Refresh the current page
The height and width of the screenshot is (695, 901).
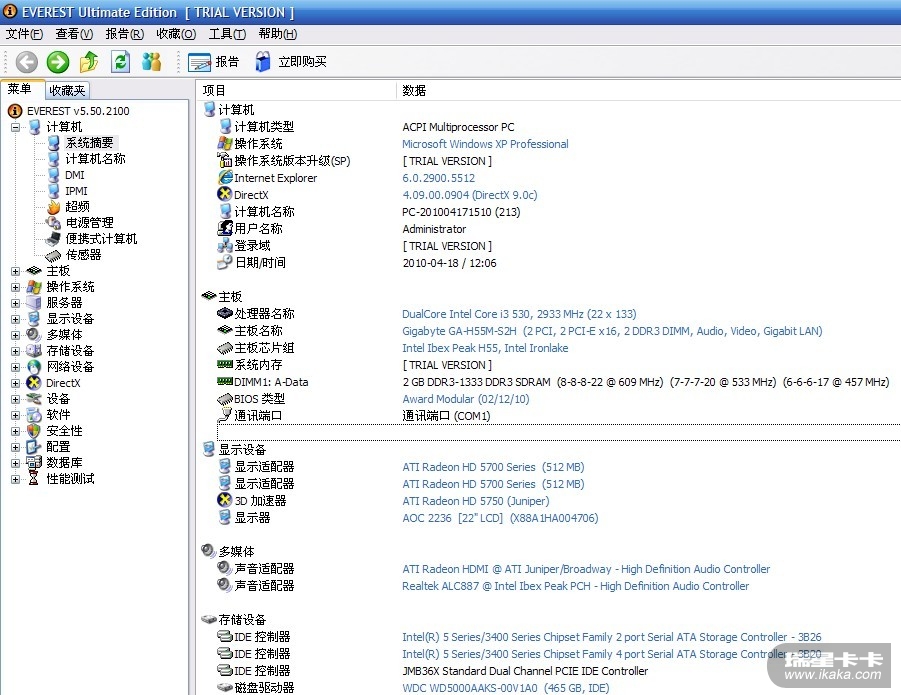[121, 62]
